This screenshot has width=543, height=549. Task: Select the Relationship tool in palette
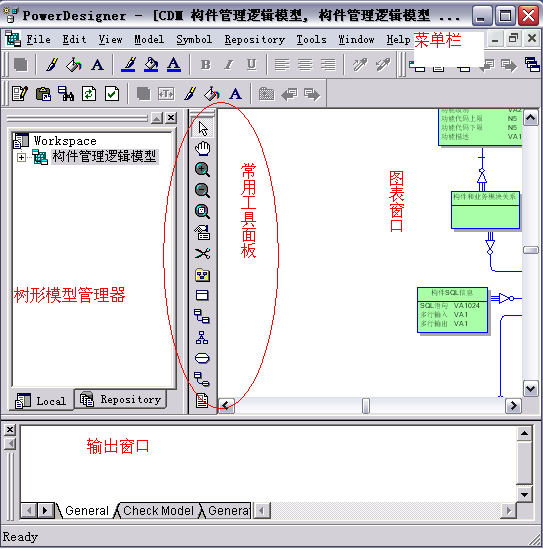pyautogui.click(x=202, y=316)
